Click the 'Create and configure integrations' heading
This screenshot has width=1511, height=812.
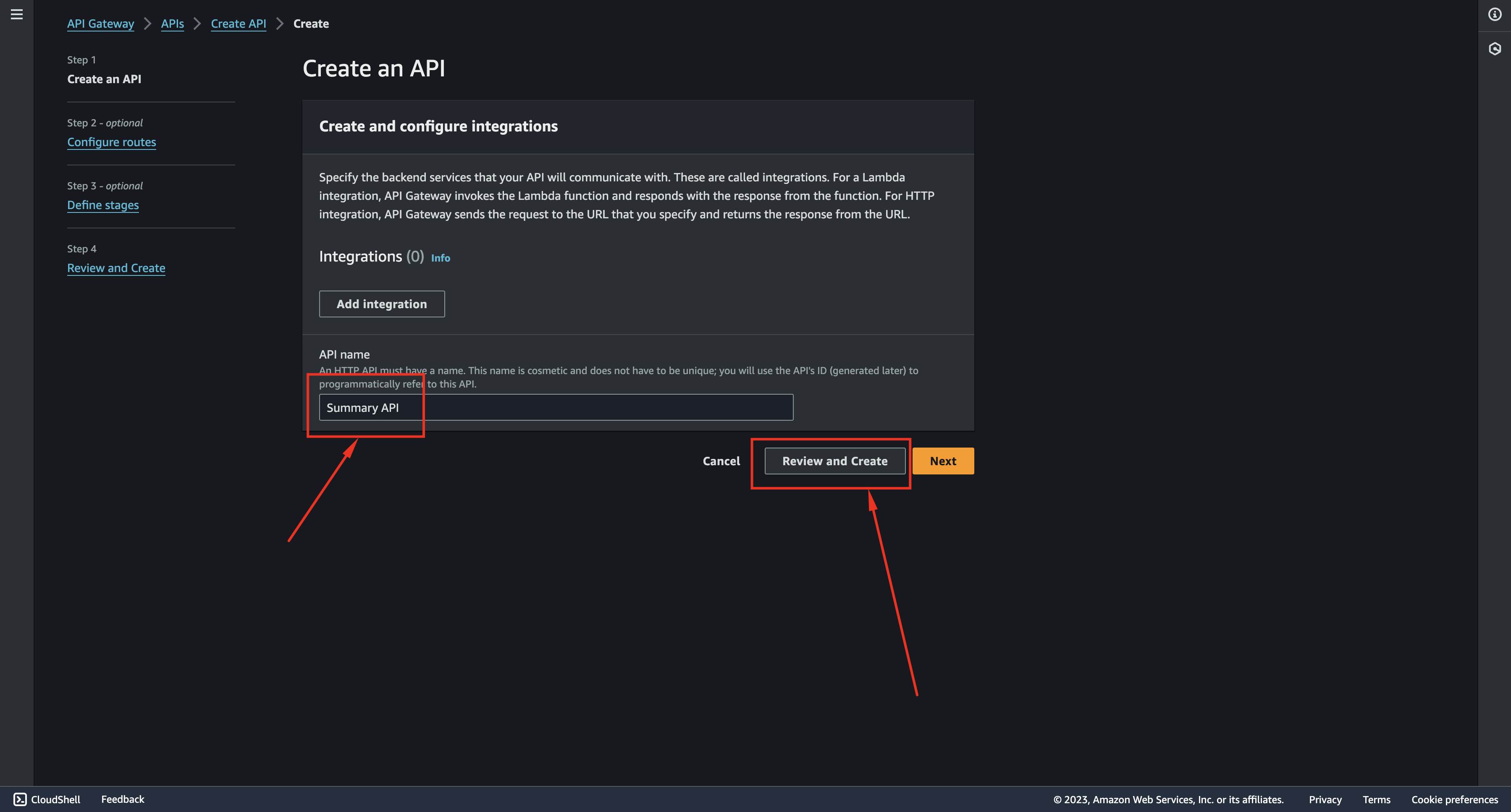(438, 126)
